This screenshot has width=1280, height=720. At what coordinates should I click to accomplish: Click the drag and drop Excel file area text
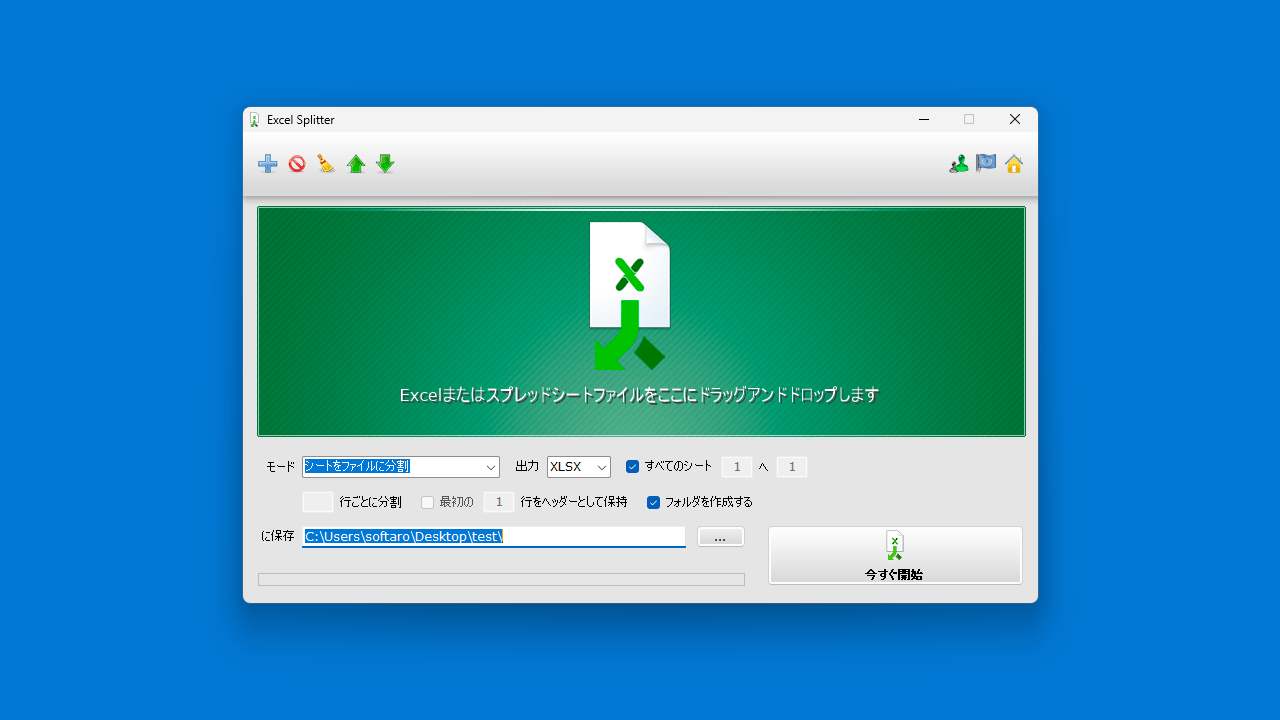pyautogui.click(x=639, y=395)
